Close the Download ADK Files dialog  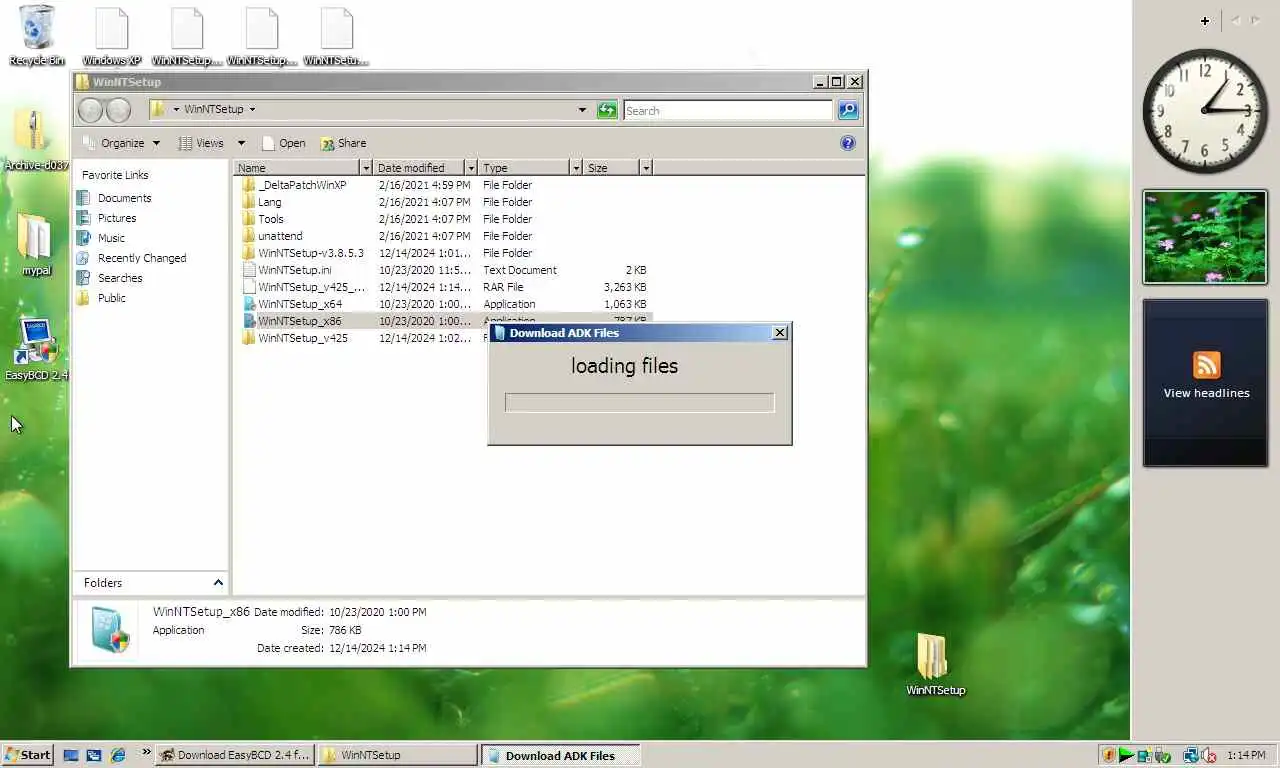tap(780, 333)
